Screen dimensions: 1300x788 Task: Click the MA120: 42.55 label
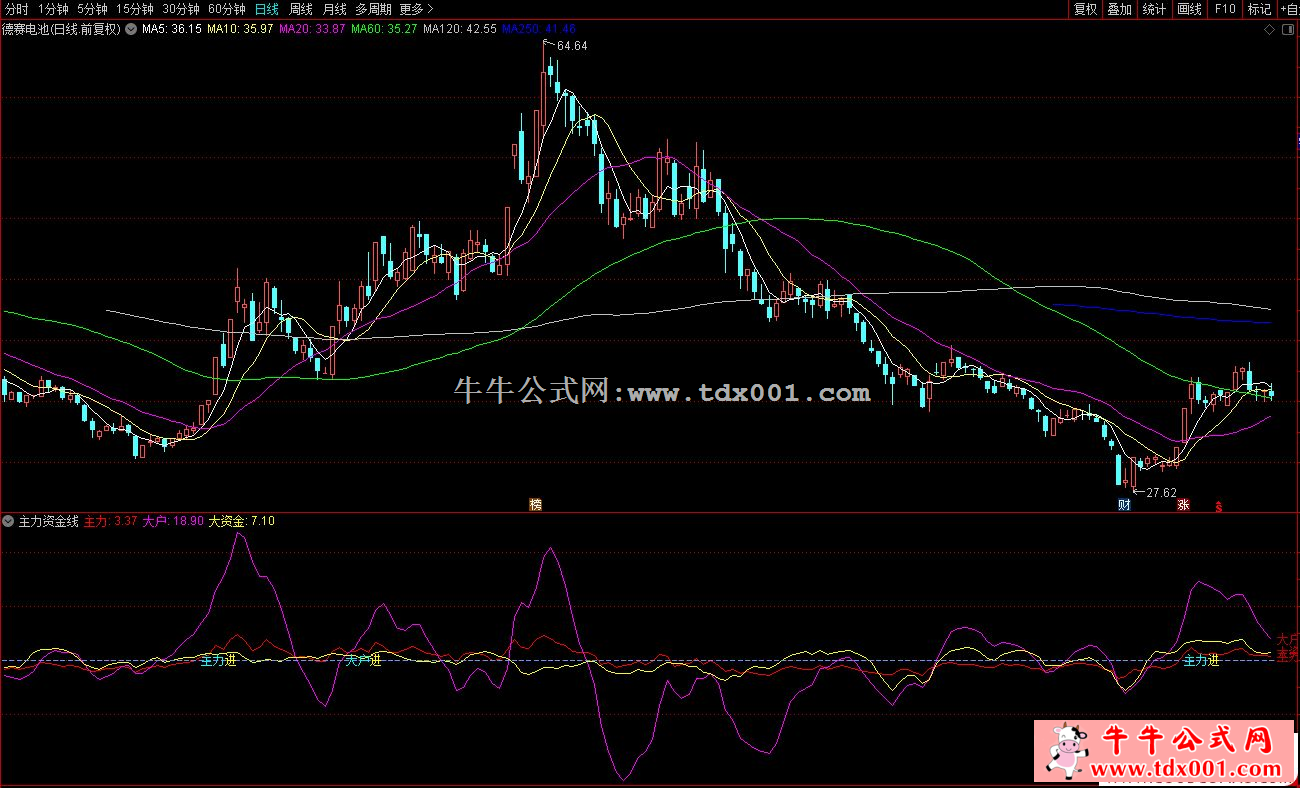pos(459,29)
